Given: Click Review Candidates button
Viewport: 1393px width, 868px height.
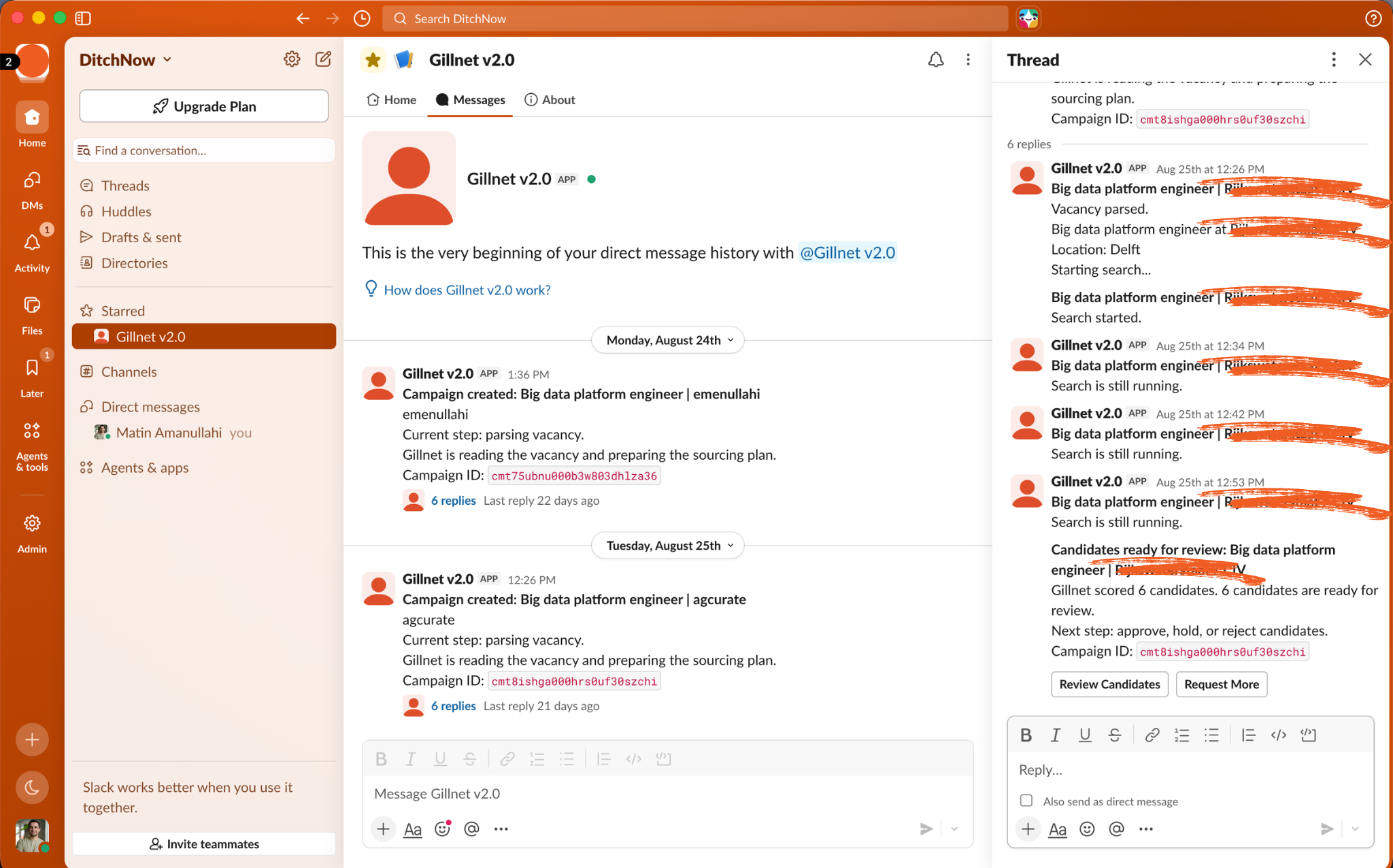Looking at the screenshot, I should [x=1109, y=684].
